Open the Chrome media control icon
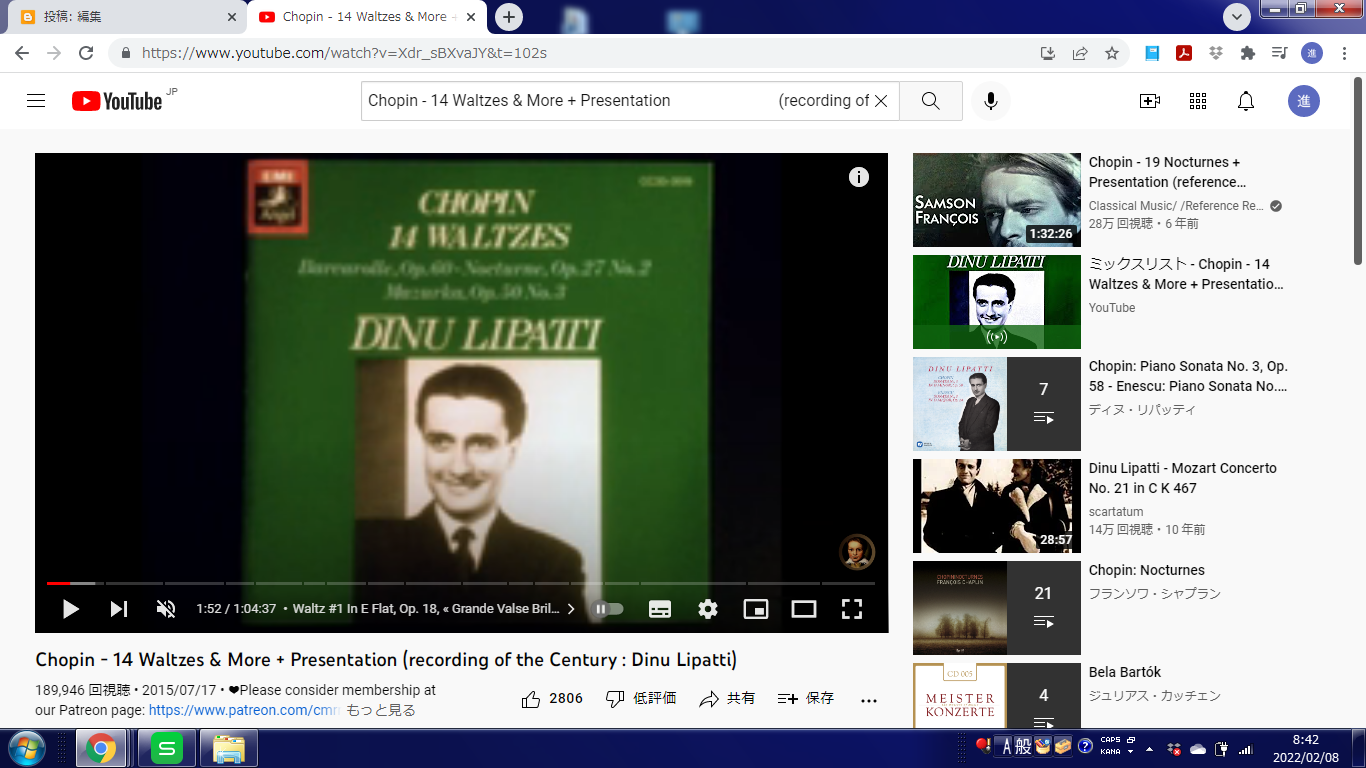This screenshot has height=768, width=1366. (x=1279, y=53)
